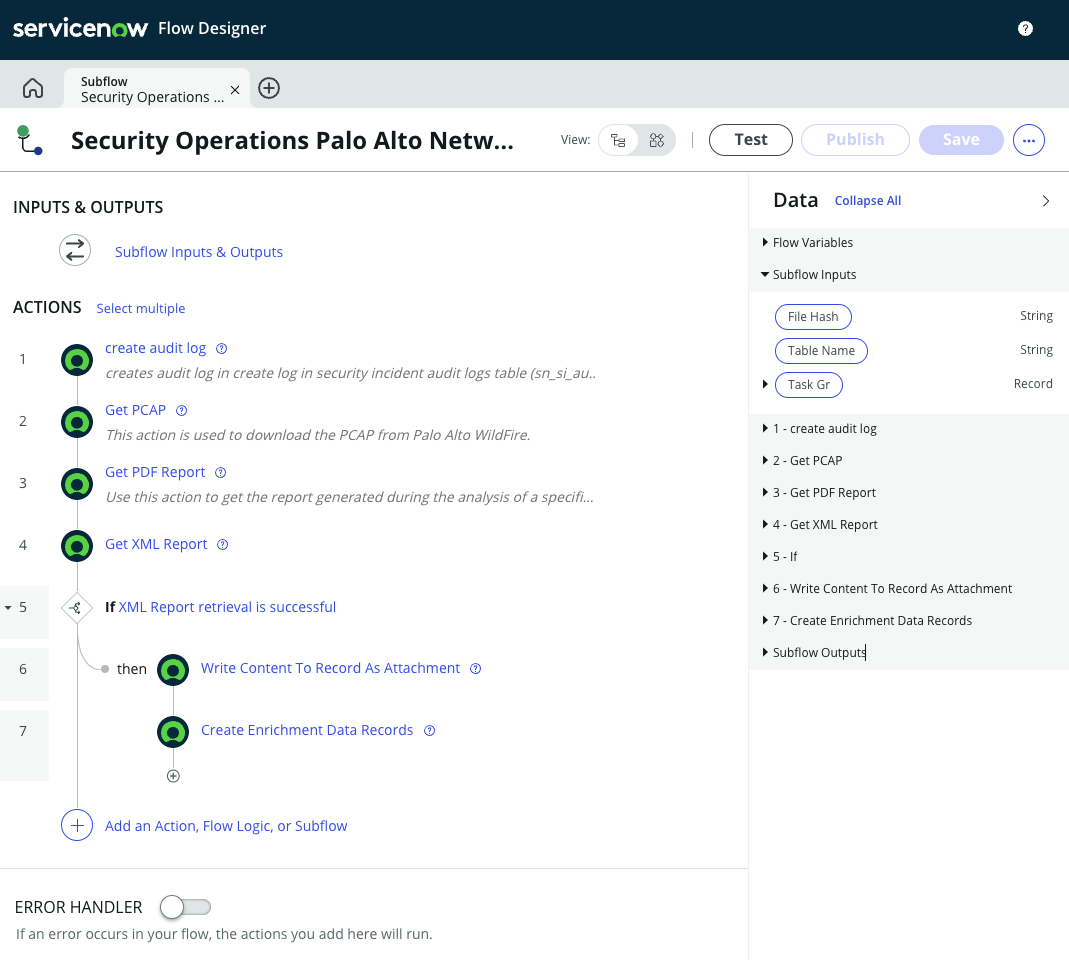Show help for create audit log
Viewport: 1069px width, 960px height.
[222, 348]
